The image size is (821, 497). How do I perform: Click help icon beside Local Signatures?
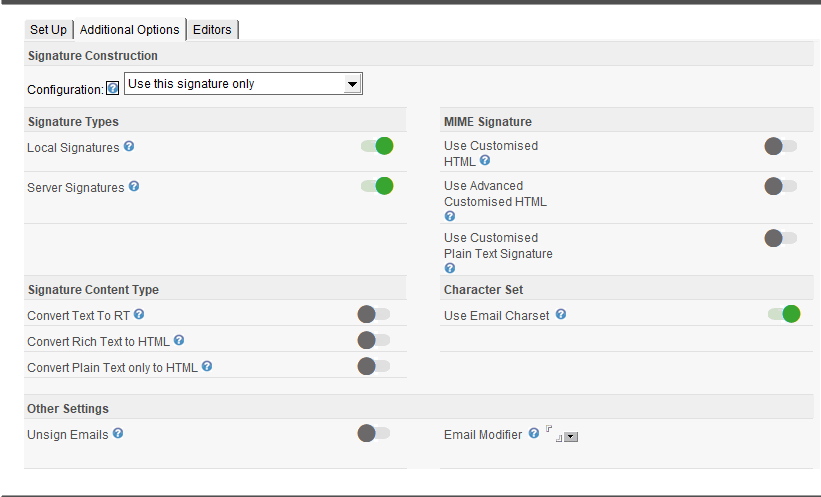pyautogui.click(x=129, y=147)
